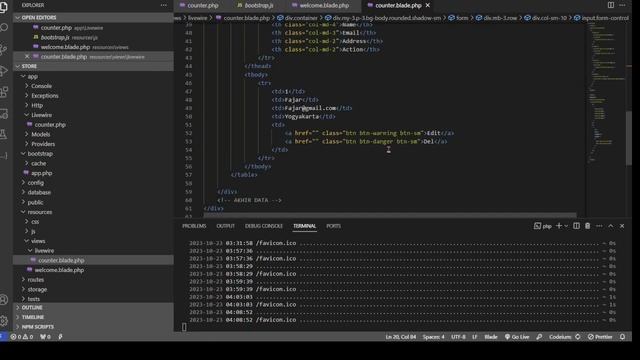Click errors and warnings counter

pyautogui.click(x=22, y=337)
